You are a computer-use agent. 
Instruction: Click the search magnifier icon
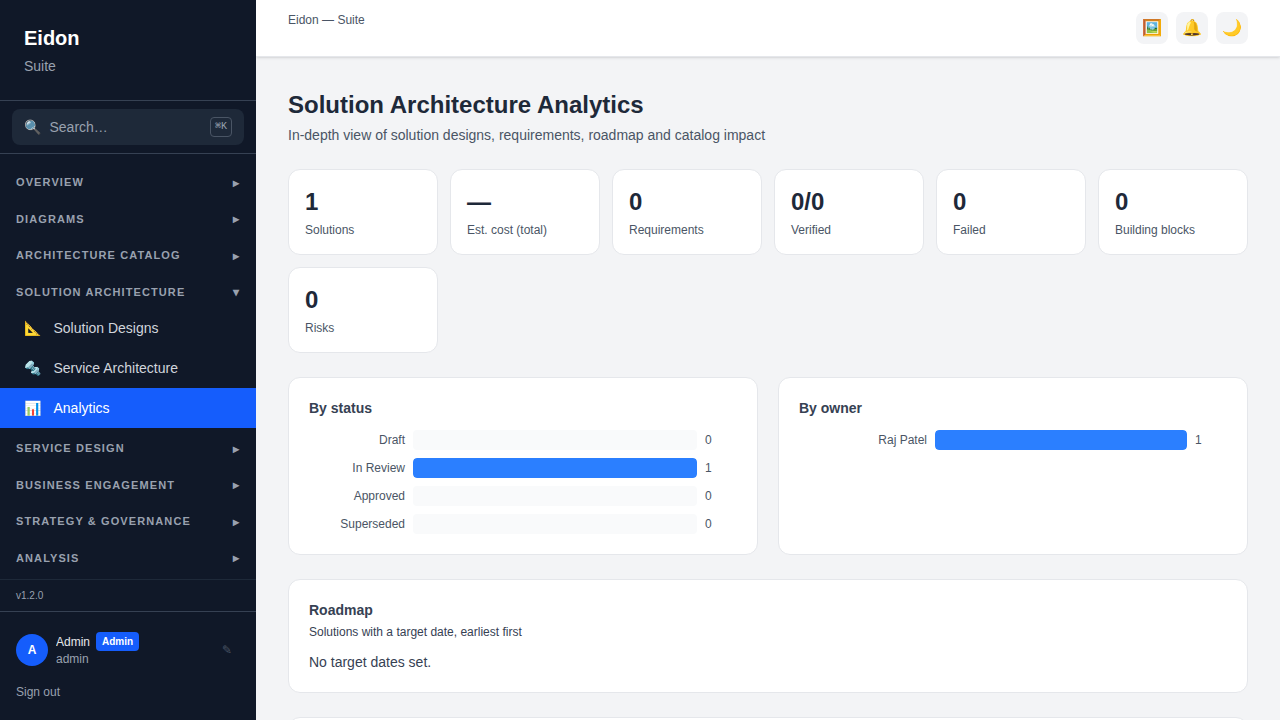[32, 127]
